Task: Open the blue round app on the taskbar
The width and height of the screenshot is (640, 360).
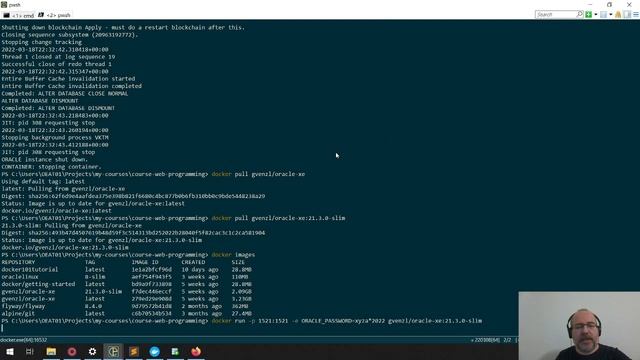Action: point(155,351)
